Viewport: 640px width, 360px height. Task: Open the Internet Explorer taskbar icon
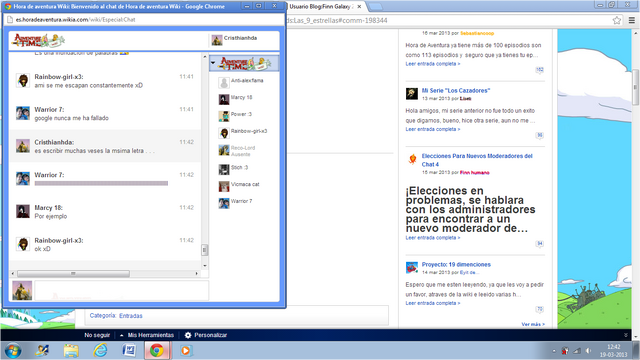click(x=100, y=351)
